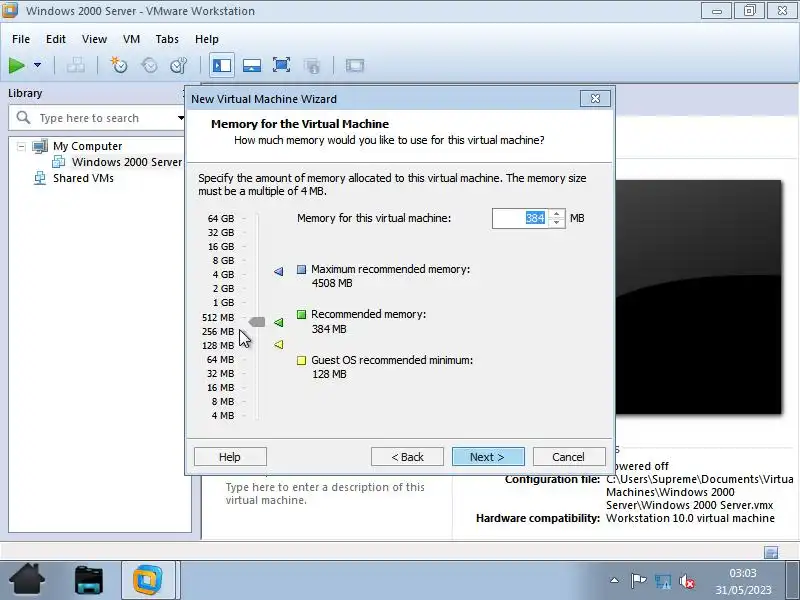The width and height of the screenshot is (800, 600).
Task: Click the status bar icon at bottom right
Action: coord(771,552)
